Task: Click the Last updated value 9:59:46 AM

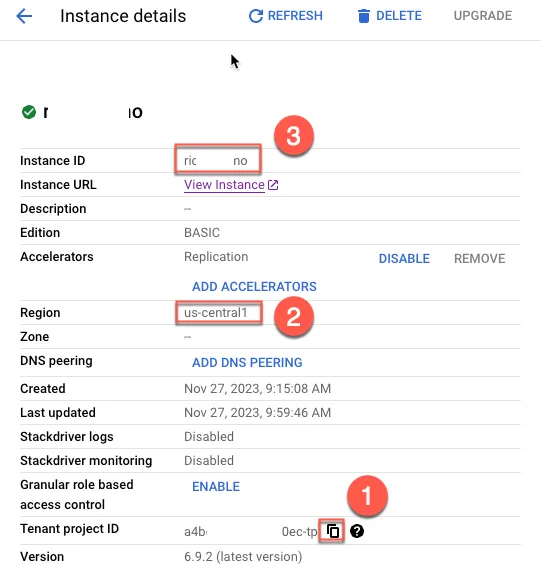Action: click(x=298, y=413)
